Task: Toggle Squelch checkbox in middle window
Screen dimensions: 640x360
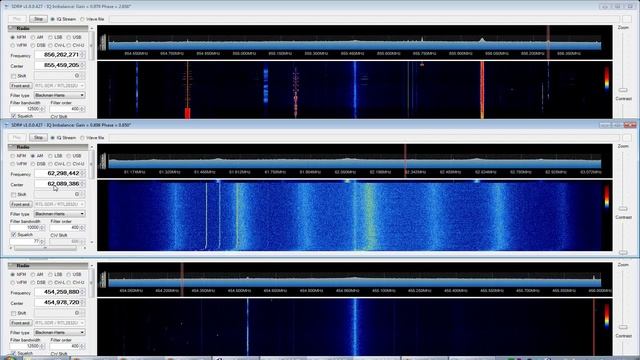Action: (13, 235)
